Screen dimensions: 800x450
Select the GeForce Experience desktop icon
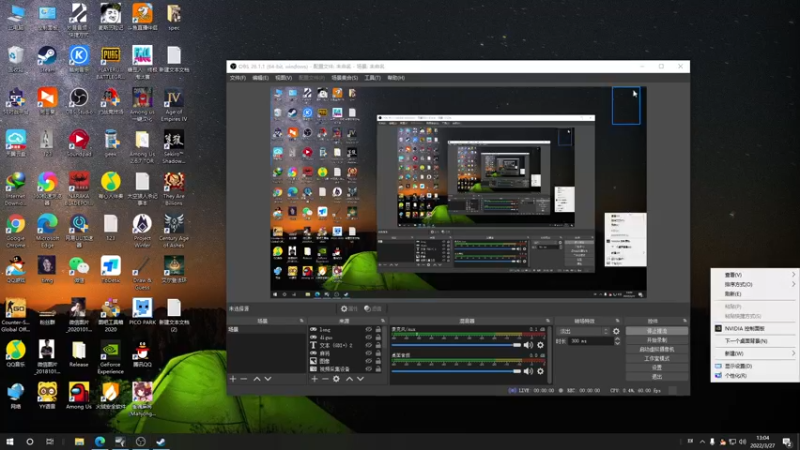point(110,358)
